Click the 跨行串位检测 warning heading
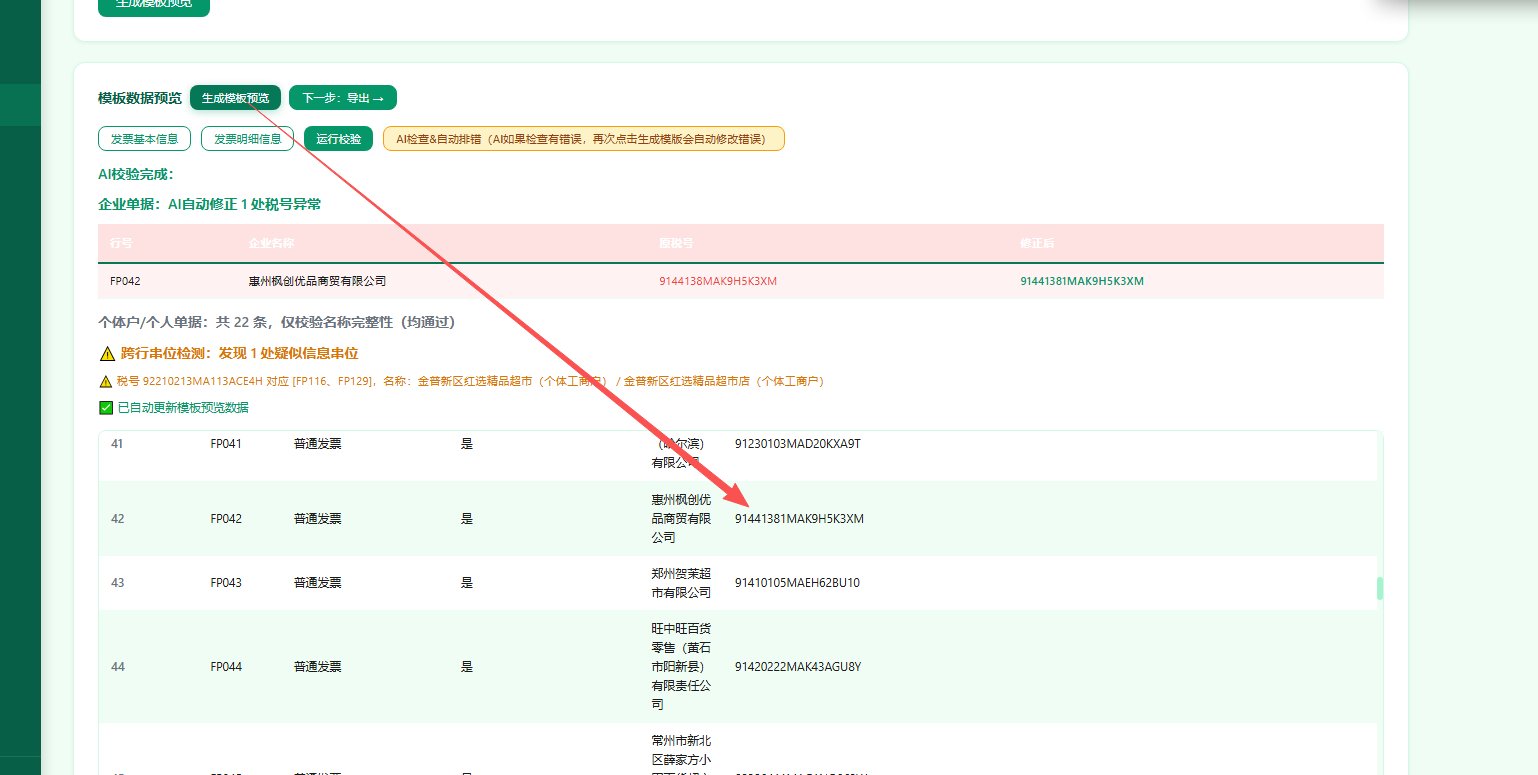This screenshot has height=775, width=1538. tap(238, 353)
